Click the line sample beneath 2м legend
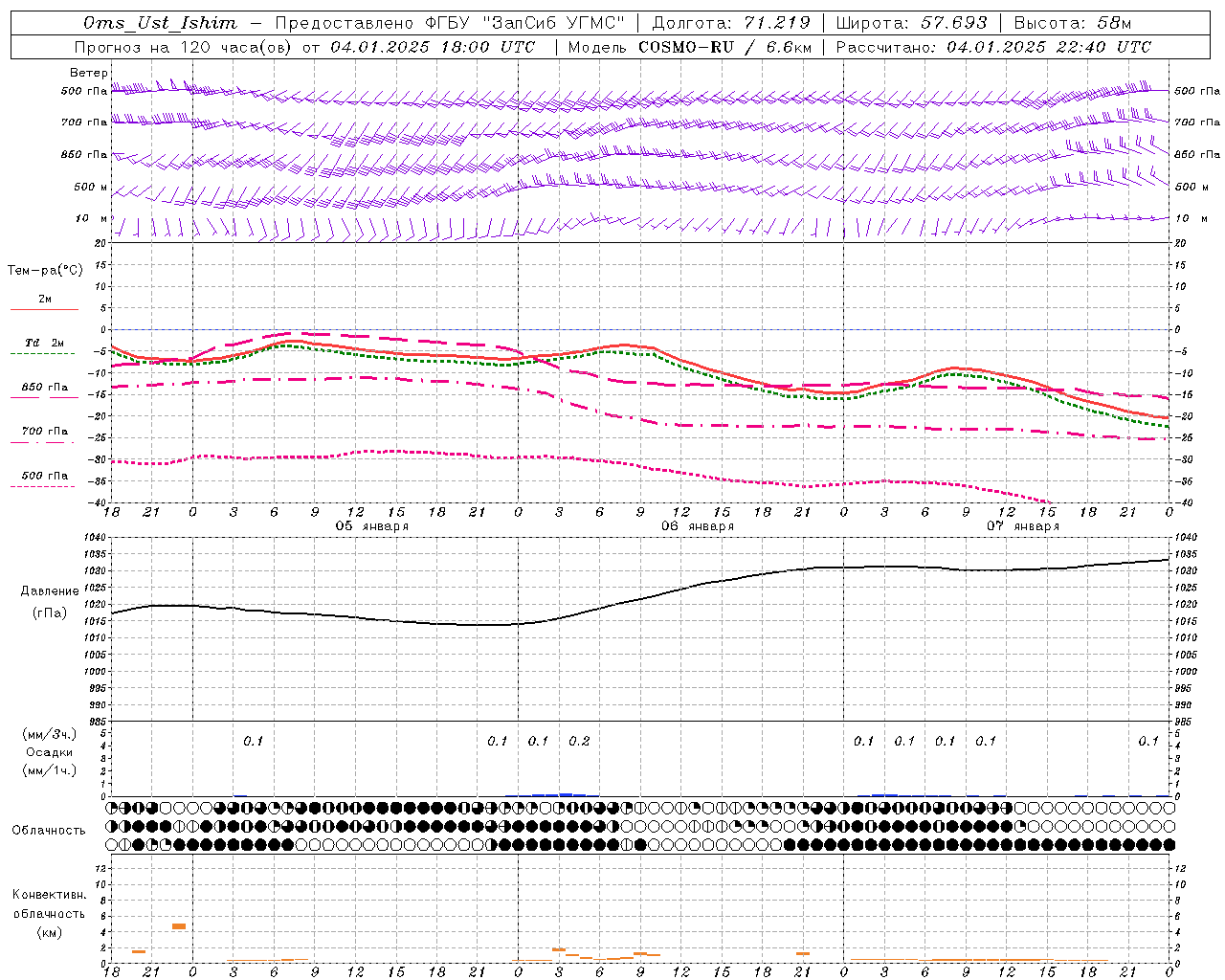This screenshot has width=1225, height=980. tap(44, 309)
